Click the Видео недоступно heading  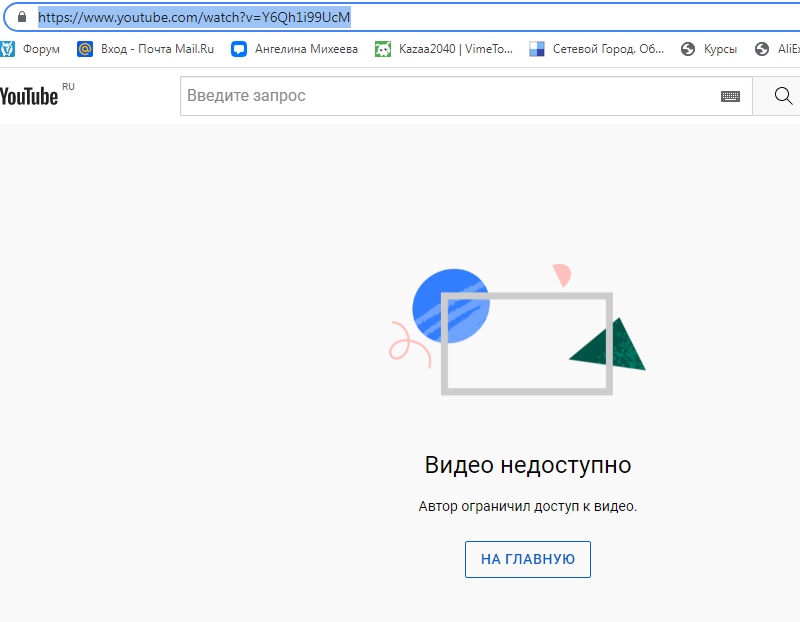click(528, 465)
